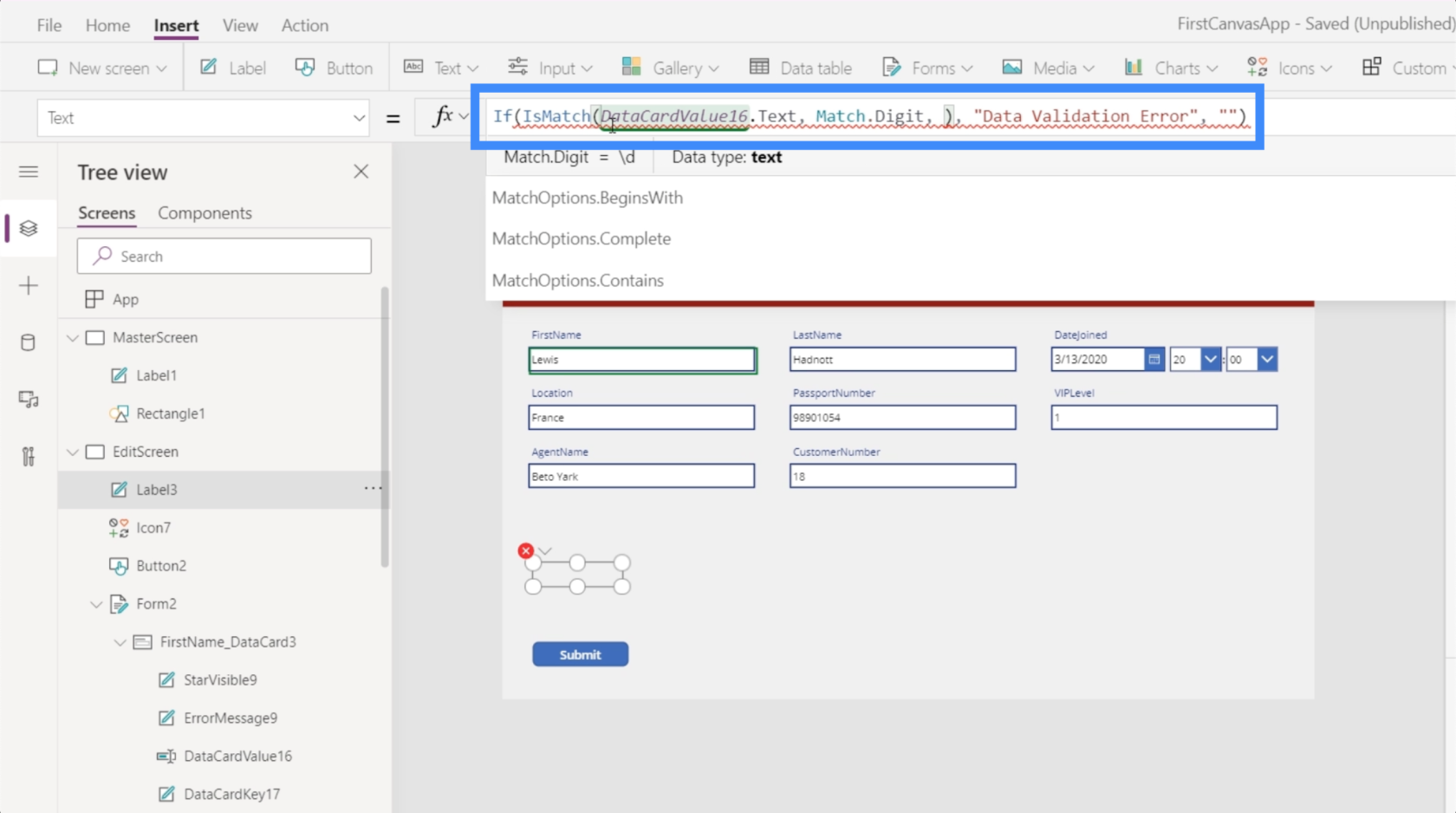Image resolution: width=1456 pixels, height=813 pixels.
Task: Open the View tab
Action: 240,25
